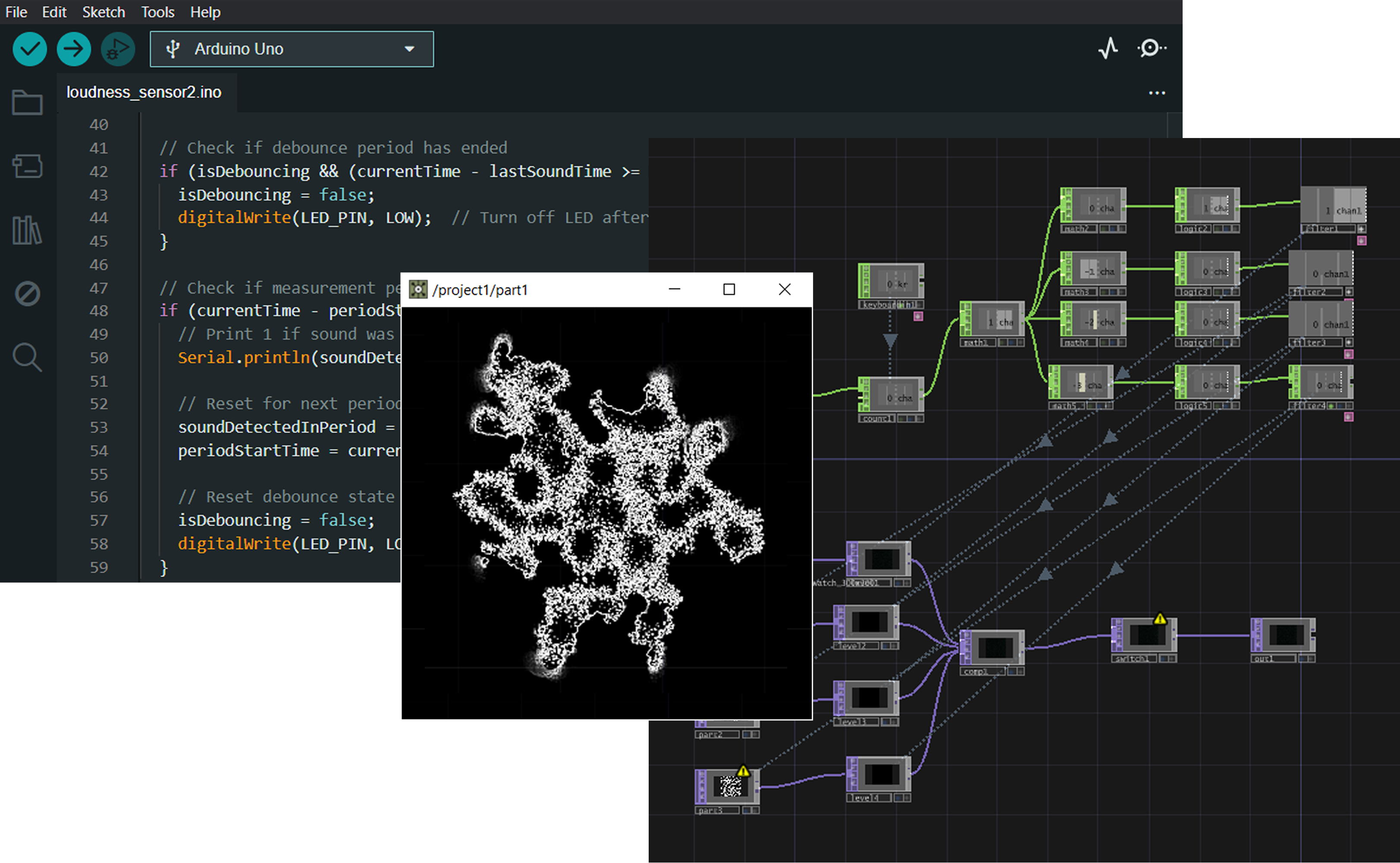This screenshot has height=863, width=1400.
Task: Start debugging with the debug toolbar icon
Action: (x=117, y=49)
